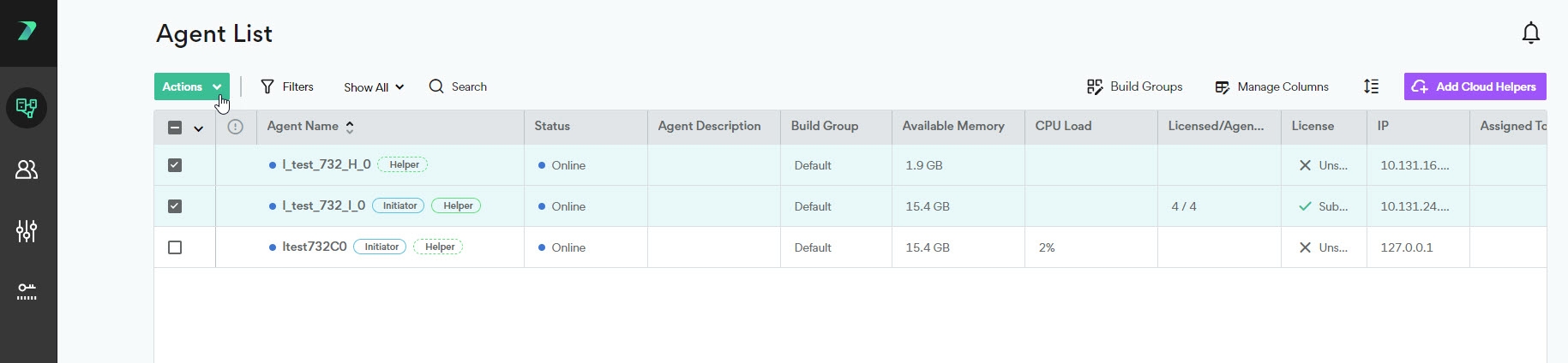Click the green logo at top left

[x=27, y=32]
